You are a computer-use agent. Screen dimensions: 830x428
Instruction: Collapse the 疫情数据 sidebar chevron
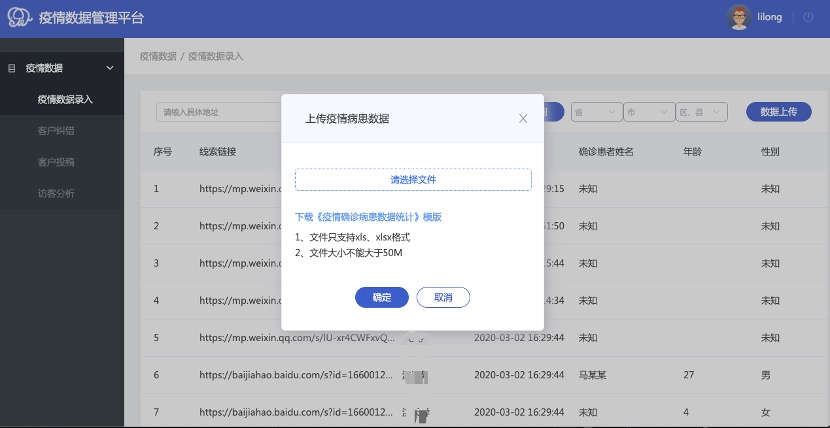(x=110, y=68)
